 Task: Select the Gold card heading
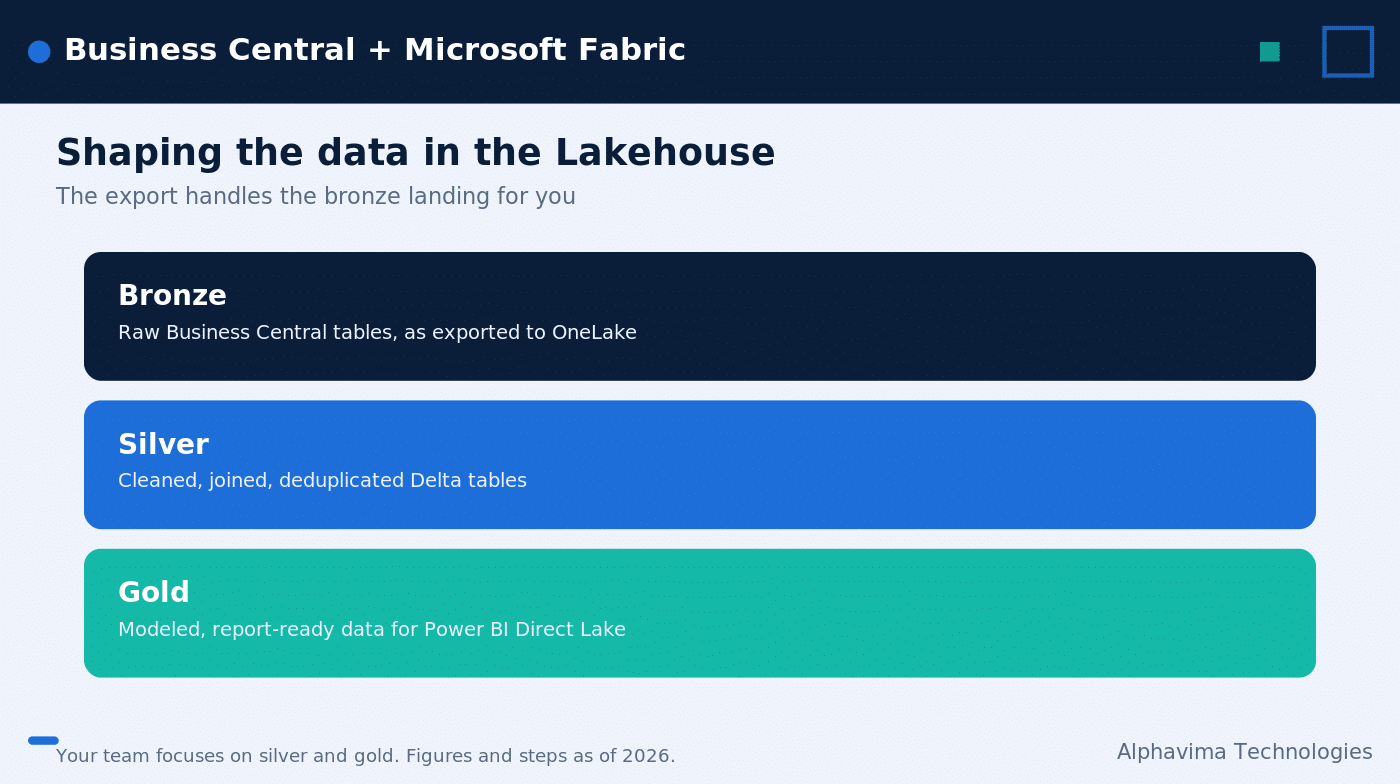[153, 593]
